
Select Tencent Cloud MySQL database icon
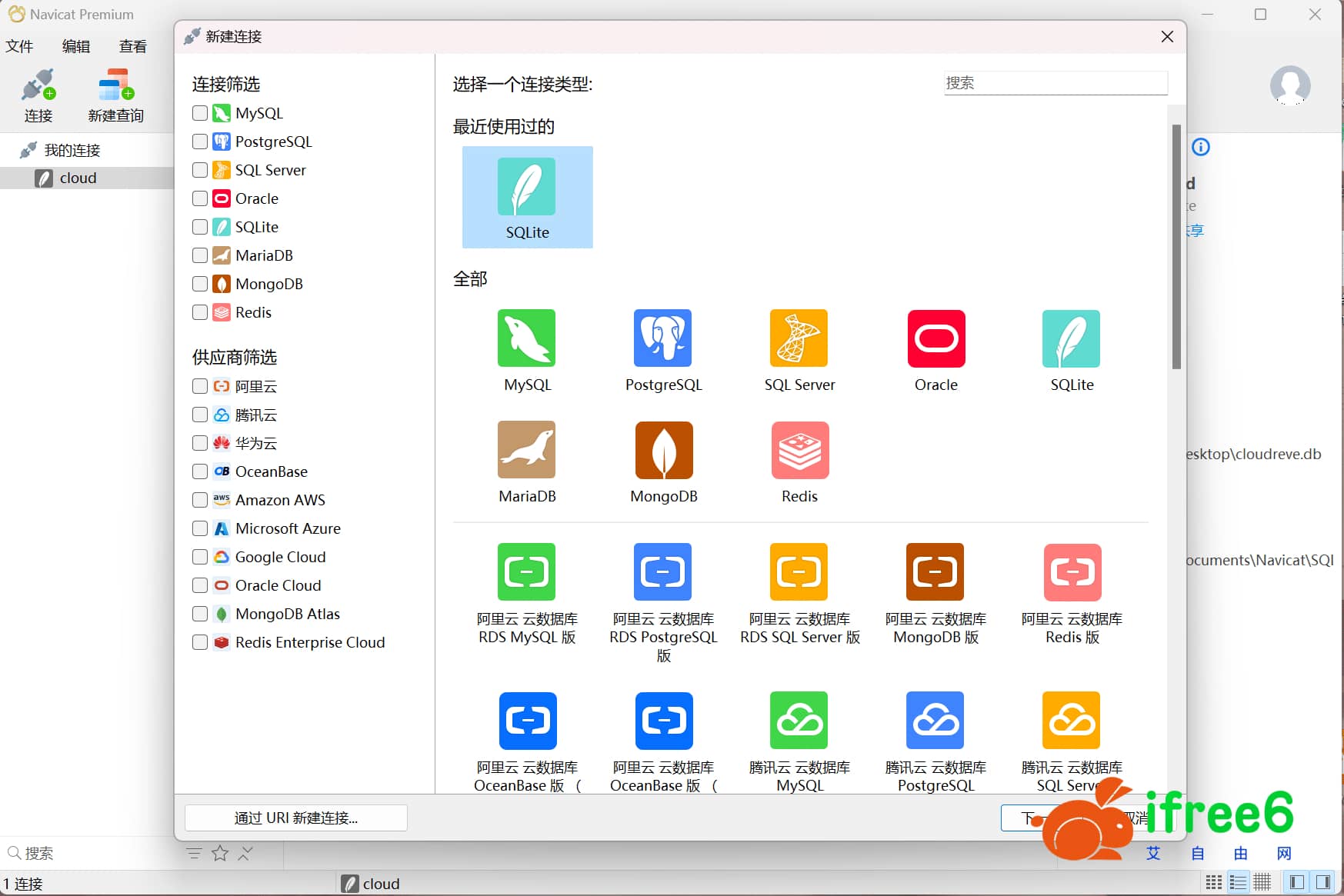(799, 721)
